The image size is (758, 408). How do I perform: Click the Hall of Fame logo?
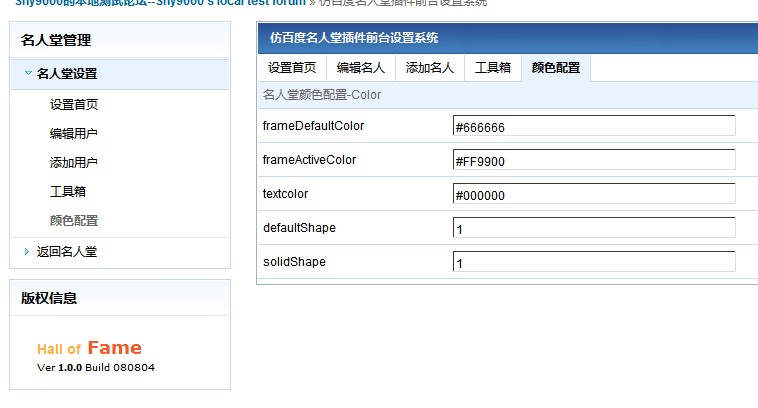tap(89, 348)
